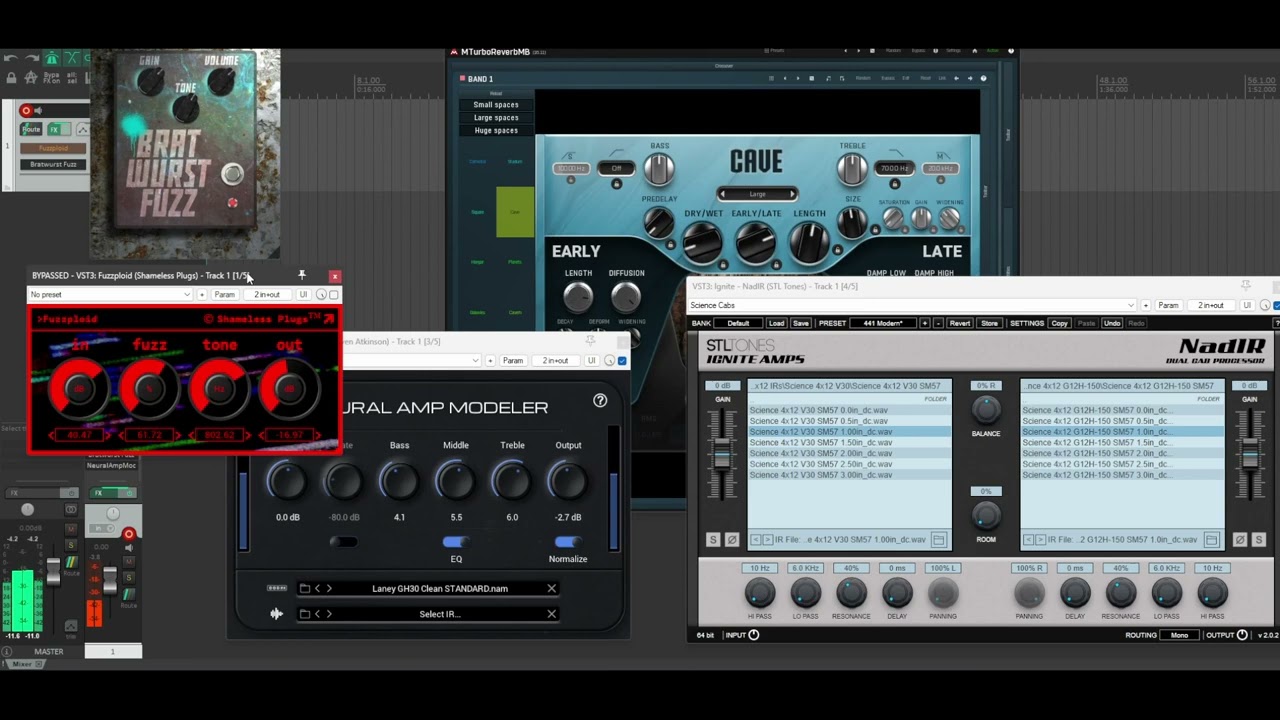Select the 'Large spaces' category in MTurboReverb
This screenshot has height=720, width=1280.
(x=496, y=117)
